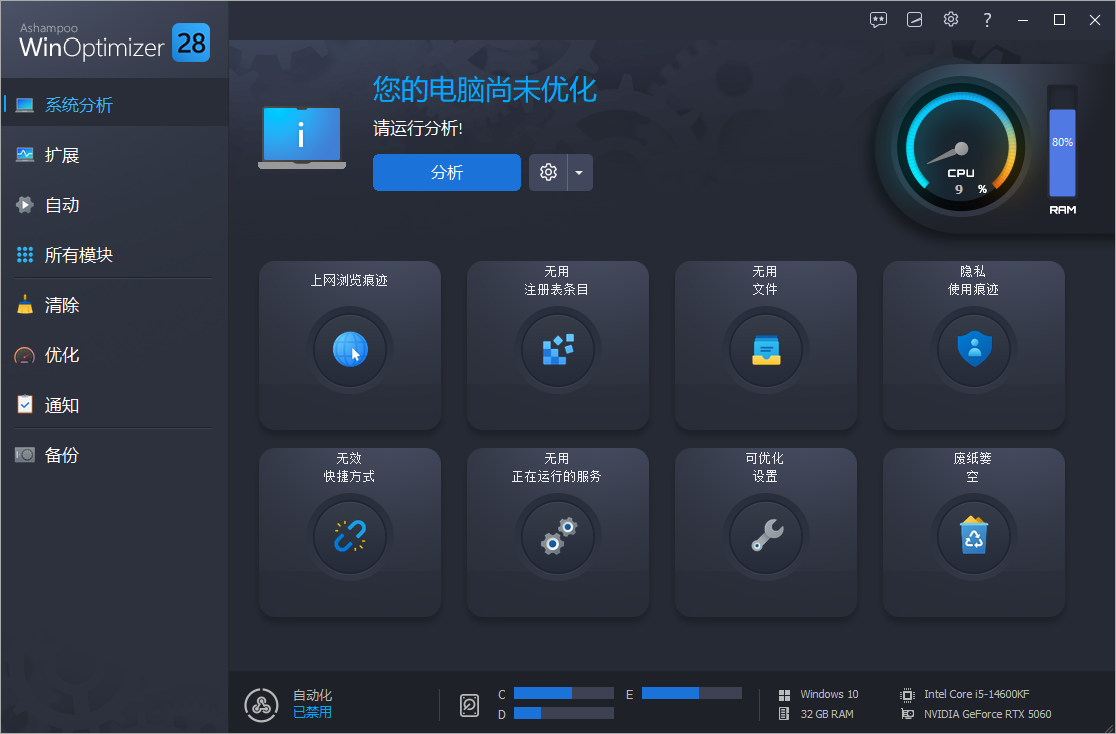Select 系统分析 in the sidebar
Viewport: 1116px width, 734px height.
pos(114,105)
